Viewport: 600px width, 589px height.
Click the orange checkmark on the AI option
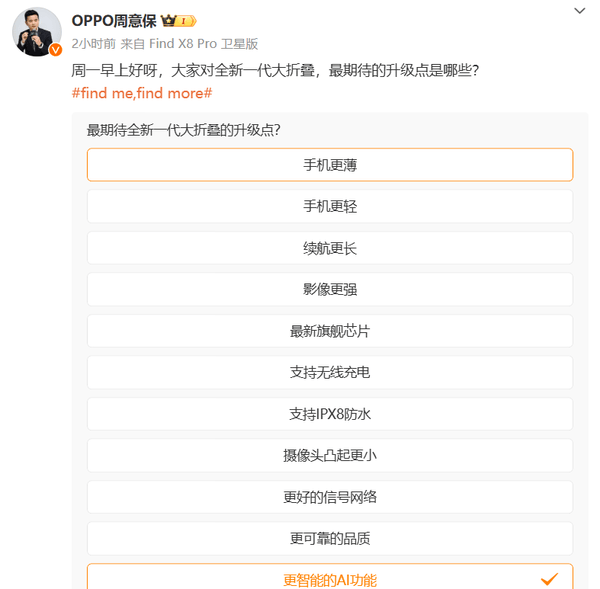click(x=549, y=579)
